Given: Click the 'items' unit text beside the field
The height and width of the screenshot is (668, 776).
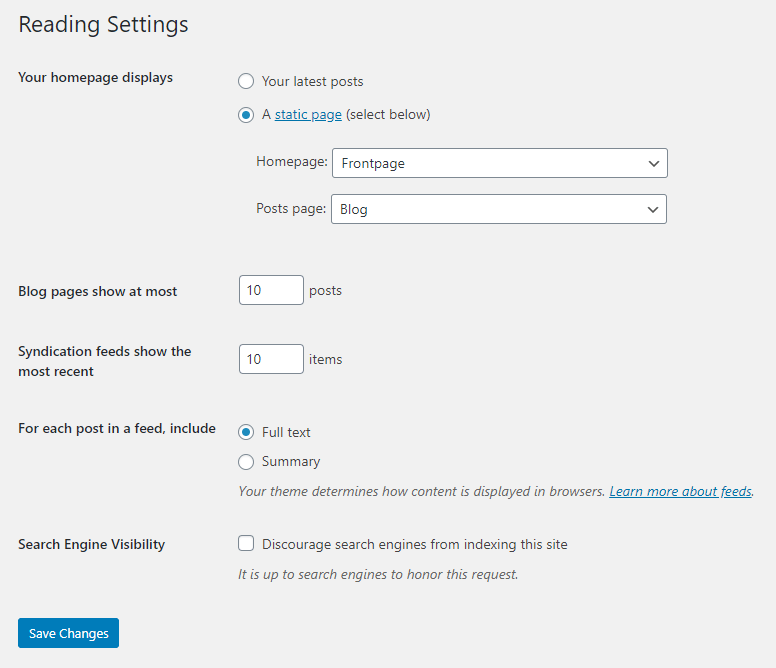Looking at the screenshot, I should click(326, 359).
